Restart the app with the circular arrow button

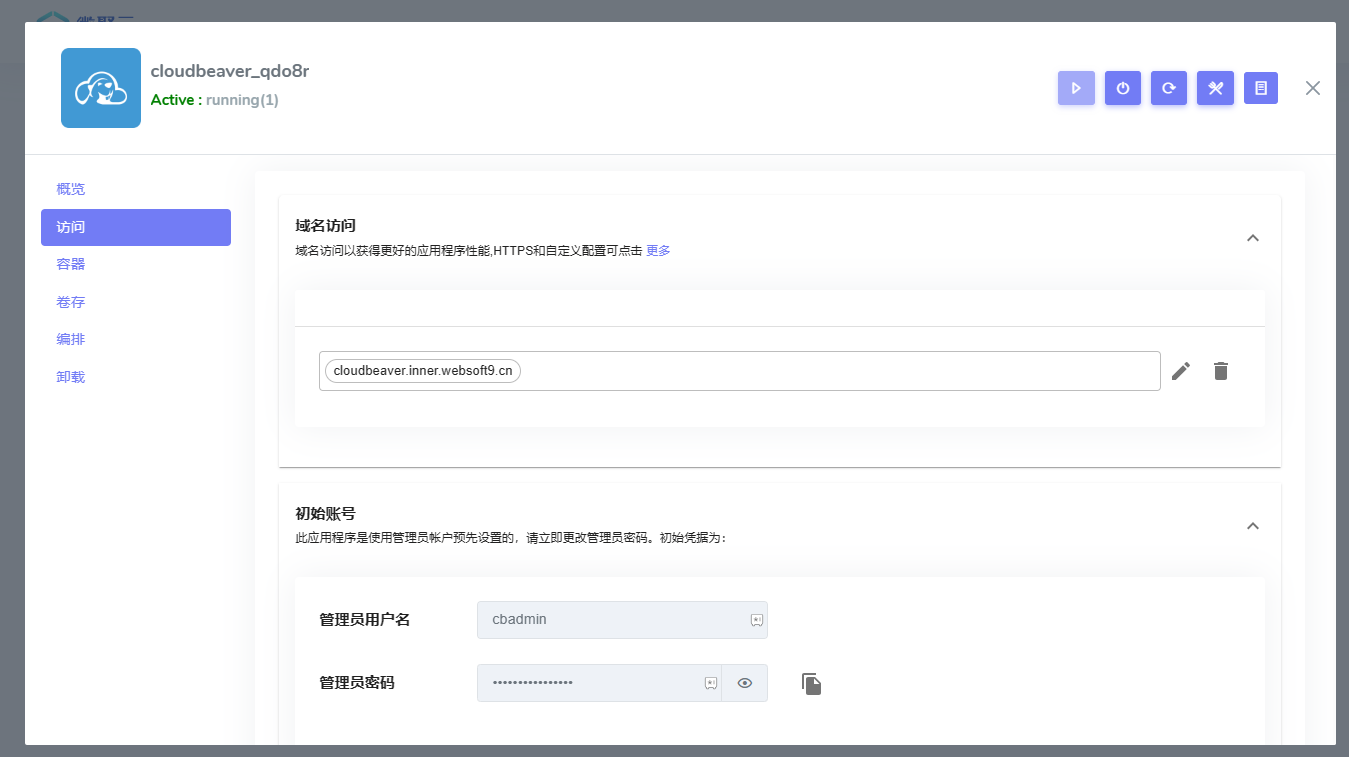1169,88
